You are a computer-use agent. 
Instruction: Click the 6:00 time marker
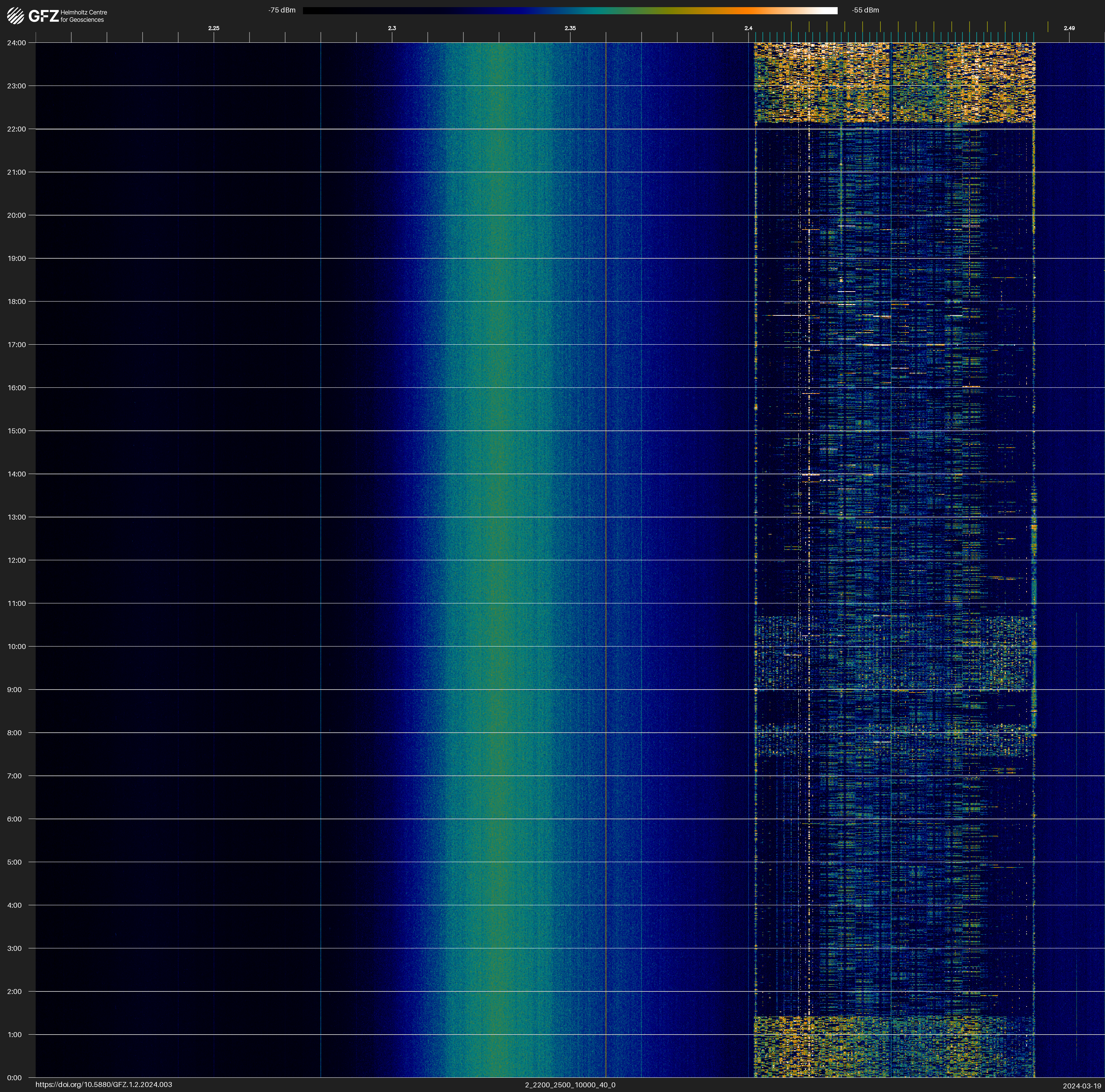[14, 819]
